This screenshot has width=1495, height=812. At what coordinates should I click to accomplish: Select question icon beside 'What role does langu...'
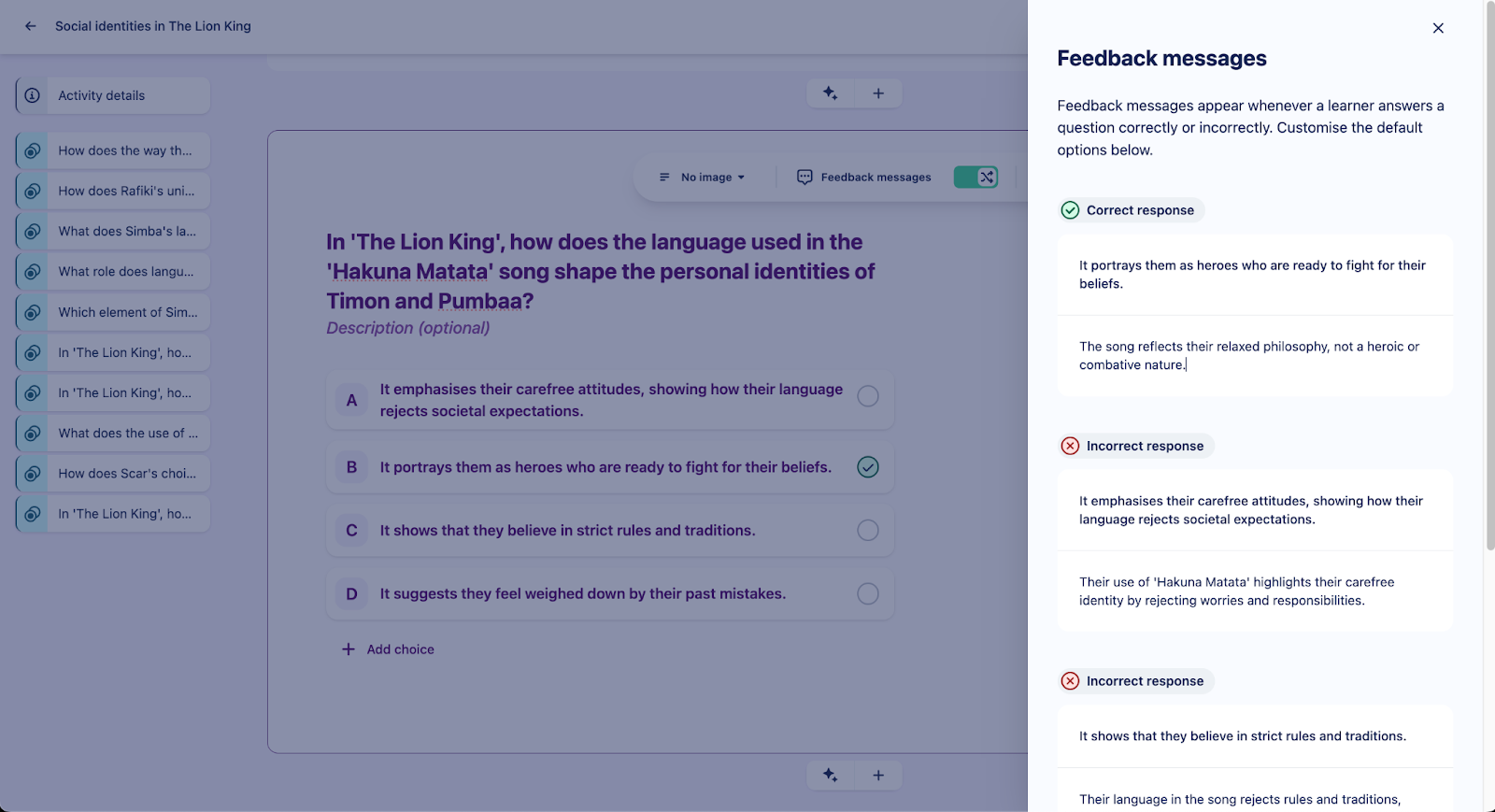(x=33, y=271)
